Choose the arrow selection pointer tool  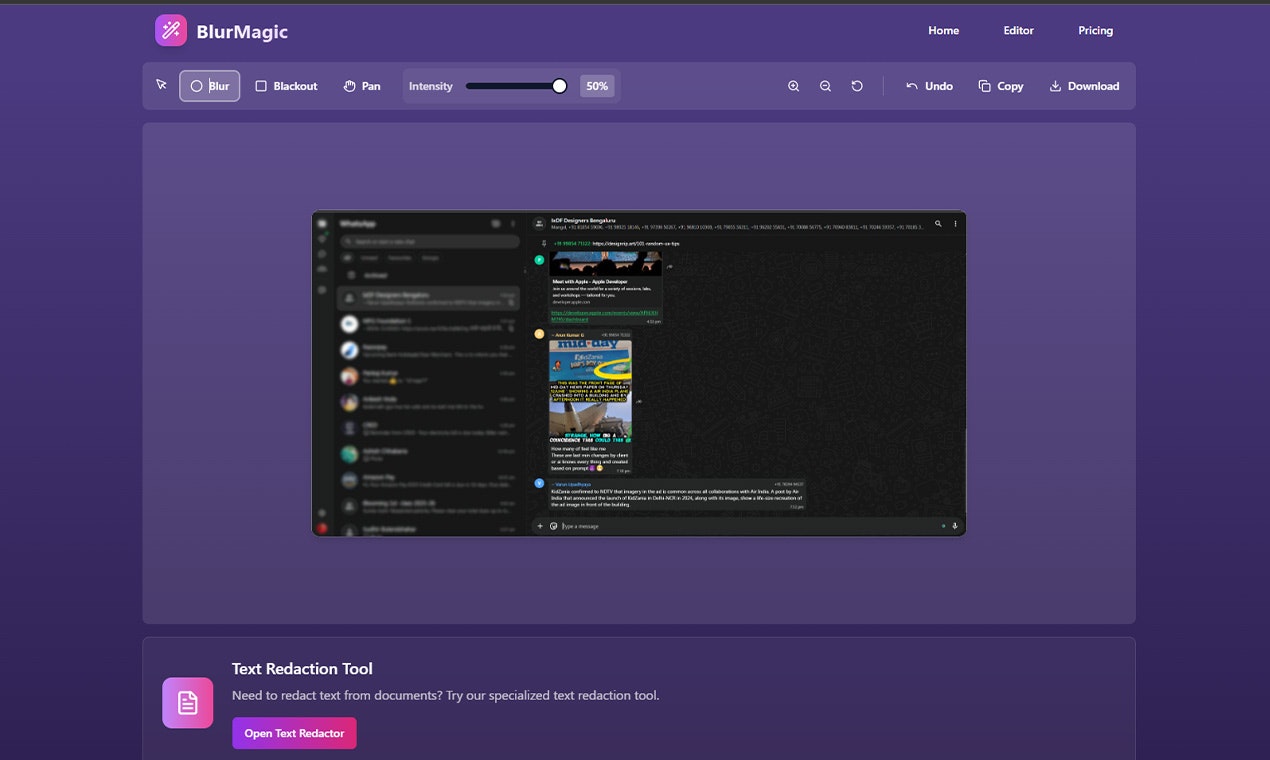pyautogui.click(x=161, y=85)
